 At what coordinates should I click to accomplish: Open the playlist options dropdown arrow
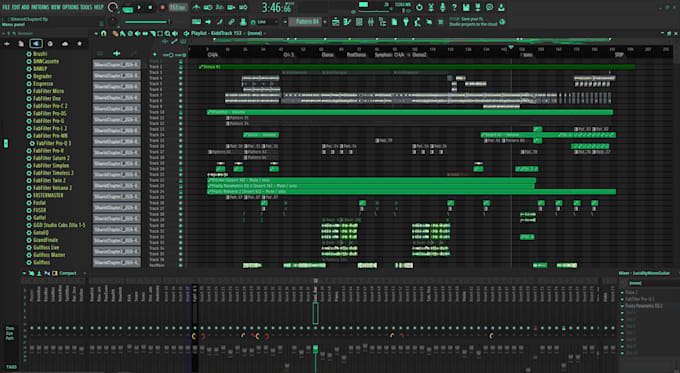(96, 33)
